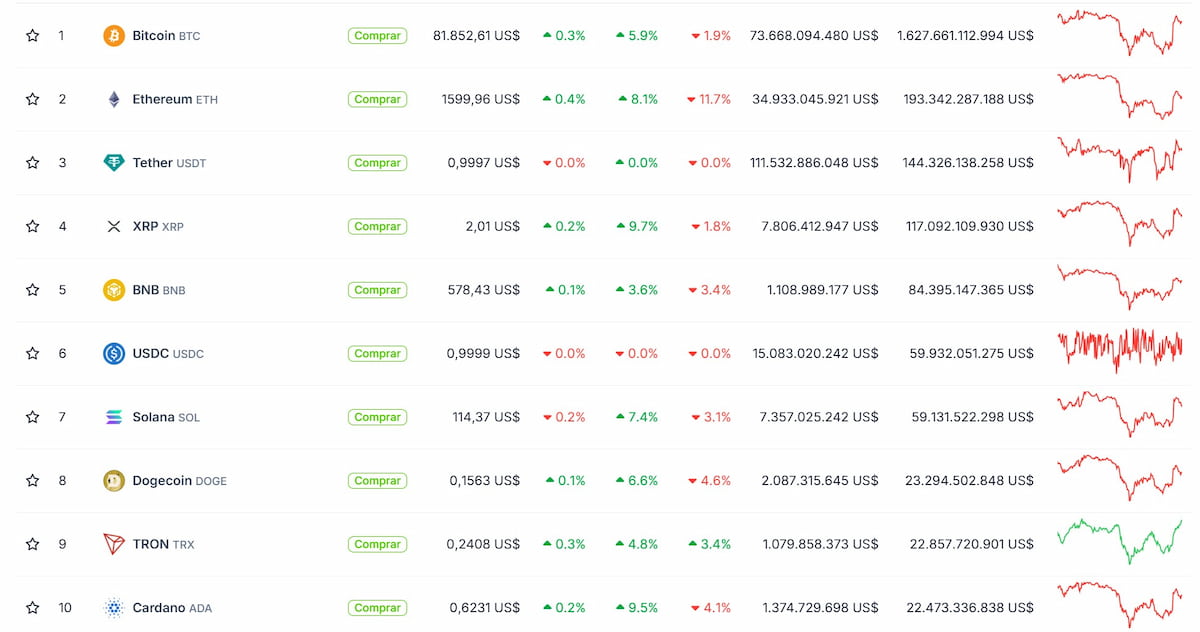The height and width of the screenshot is (632, 1200).
Task: Open Cardano's sparkline chart
Action: point(1120,605)
